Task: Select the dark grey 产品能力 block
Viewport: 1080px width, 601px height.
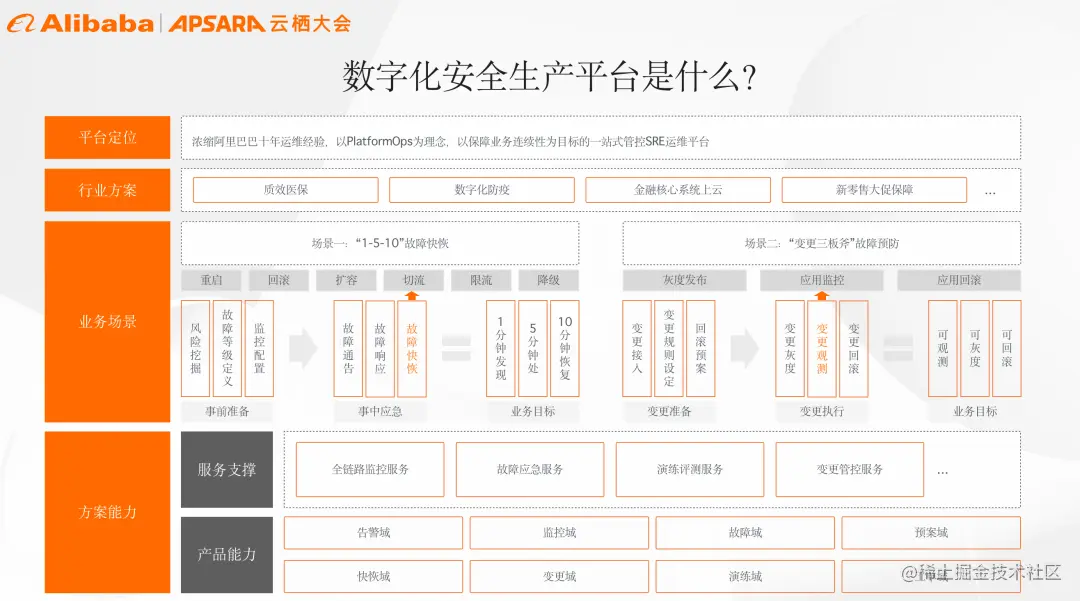Action: 227,555
